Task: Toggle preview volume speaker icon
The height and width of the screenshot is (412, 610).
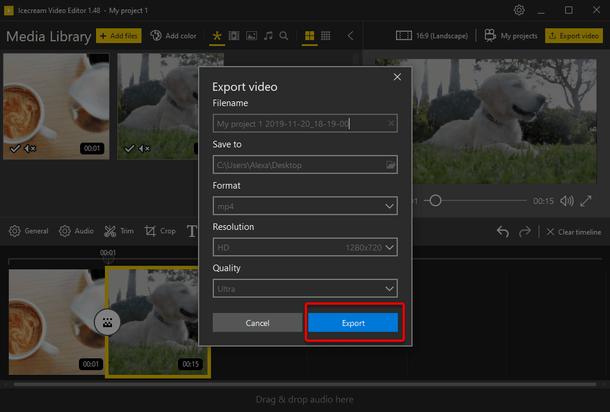Action: tap(566, 201)
